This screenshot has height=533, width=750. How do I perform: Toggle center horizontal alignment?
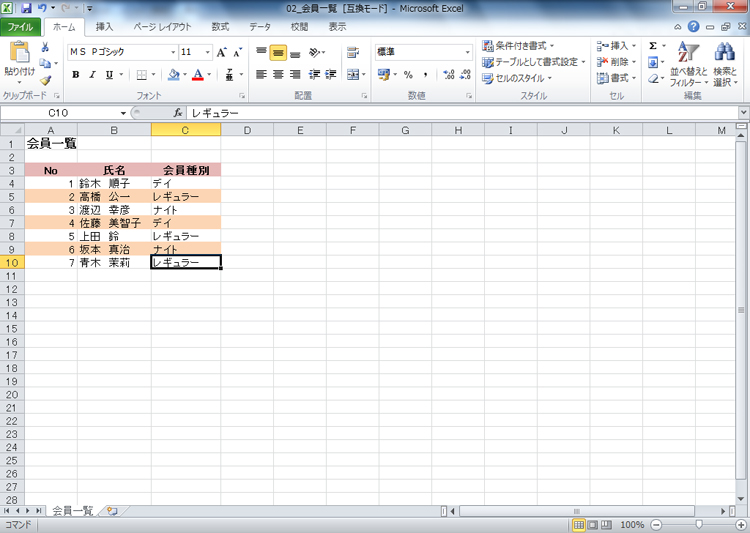(x=278, y=75)
